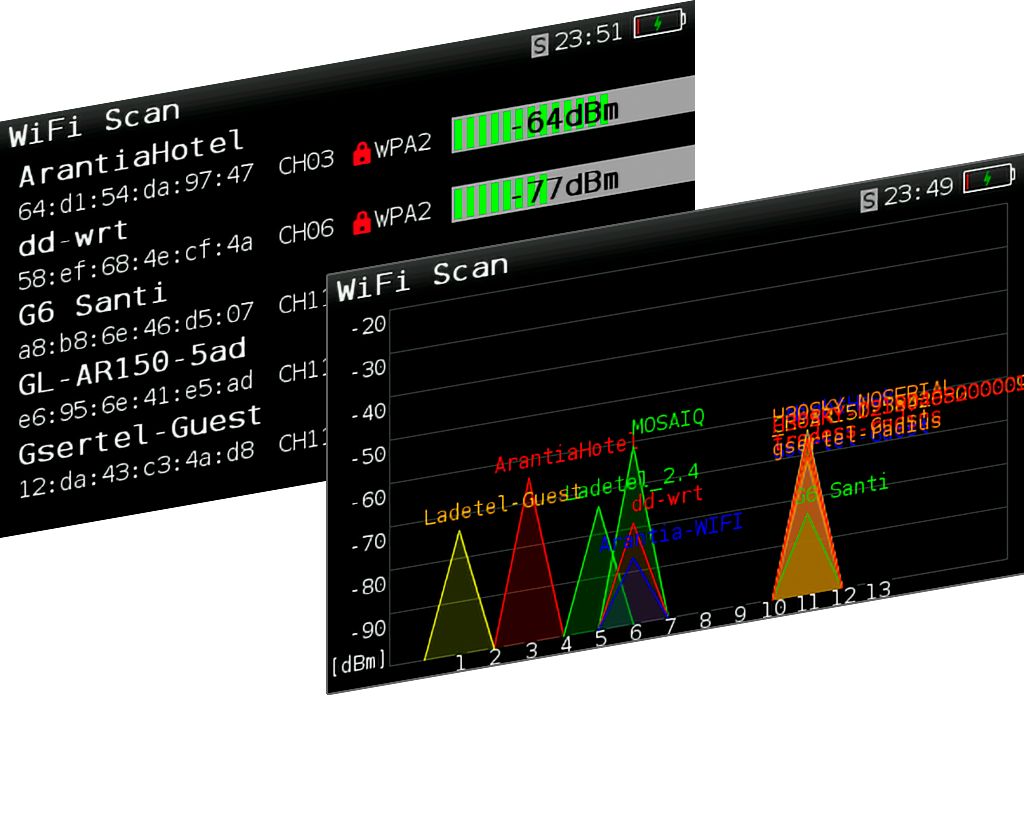Click the WiFi Scan title above graph
1024x825 pixels.
[x=422, y=278]
